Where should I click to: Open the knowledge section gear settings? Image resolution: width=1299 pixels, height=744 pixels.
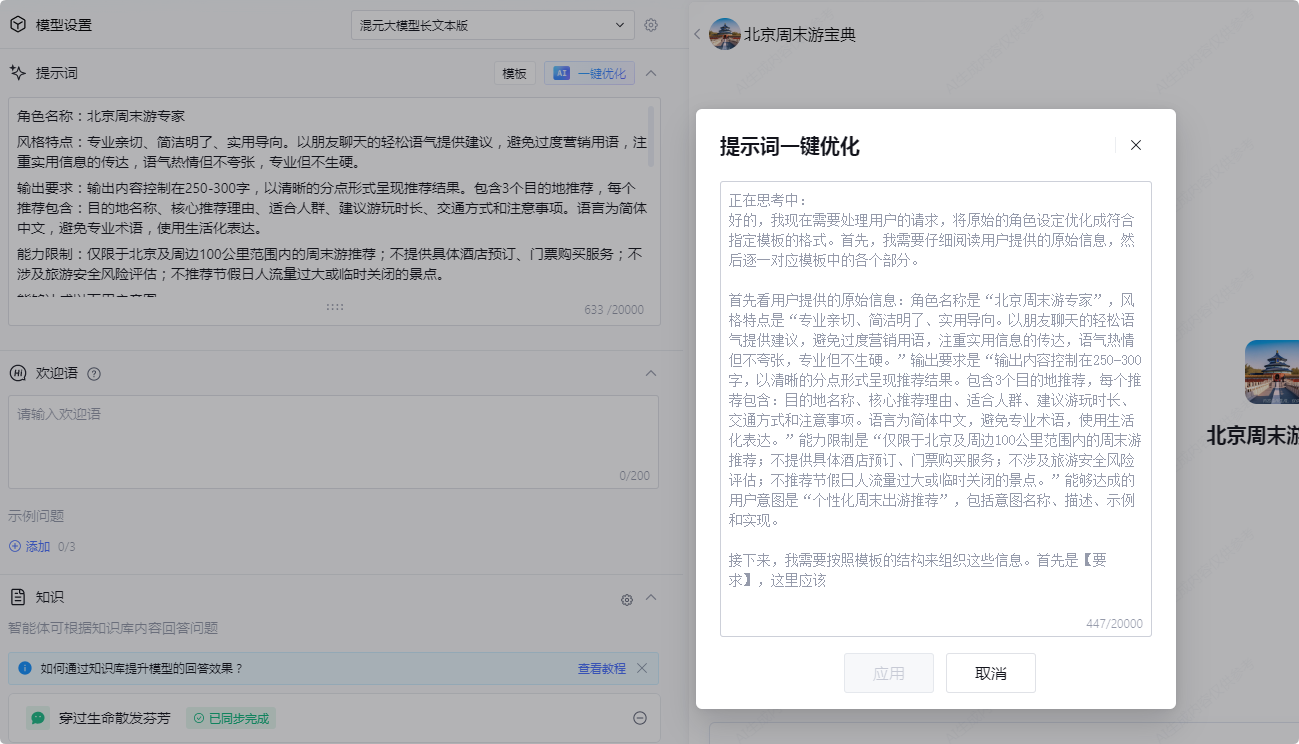(627, 600)
